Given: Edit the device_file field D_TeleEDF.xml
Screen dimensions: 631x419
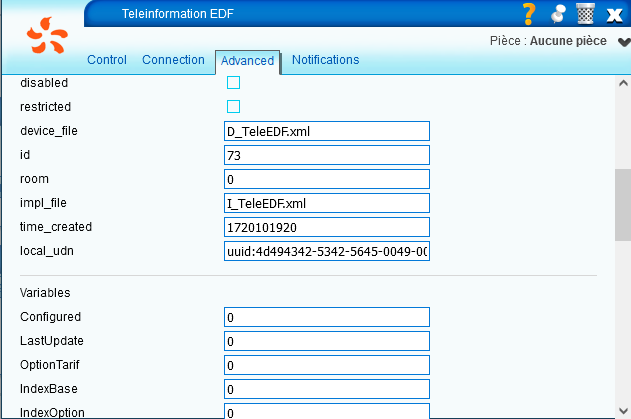Looking at the screenshot, I should [327, 131].
